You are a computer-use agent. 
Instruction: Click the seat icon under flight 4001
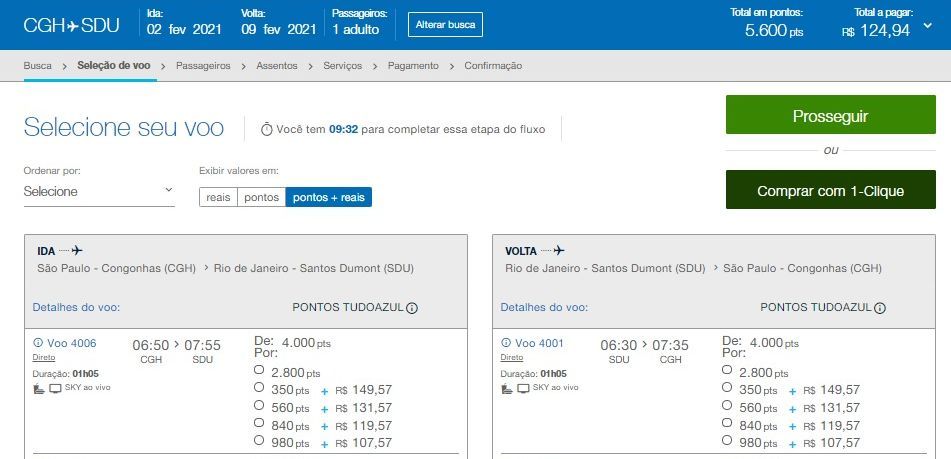coord(507,388)
